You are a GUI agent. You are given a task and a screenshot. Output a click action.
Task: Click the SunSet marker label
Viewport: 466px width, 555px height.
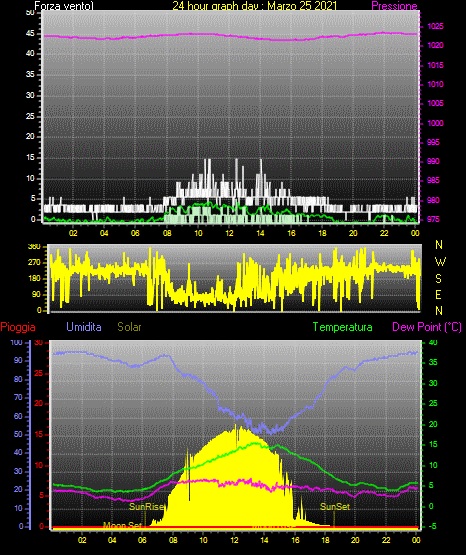335,507
